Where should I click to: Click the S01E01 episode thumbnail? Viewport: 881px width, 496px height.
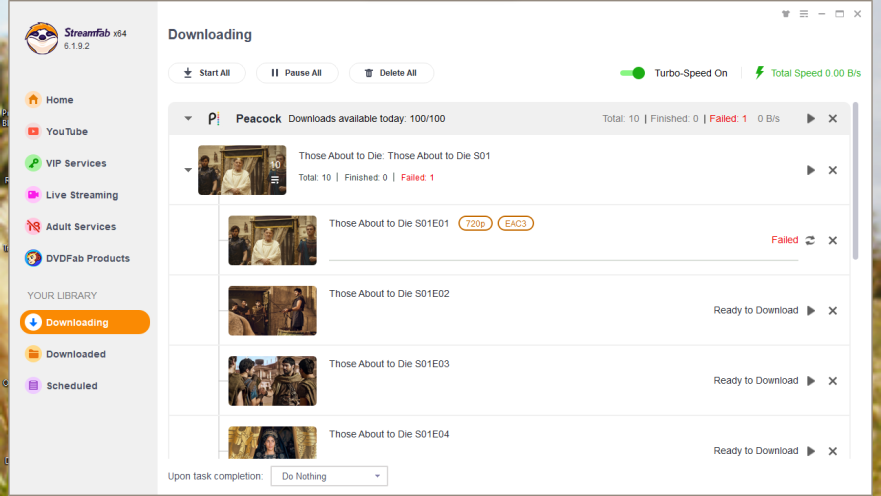[273, 240]
